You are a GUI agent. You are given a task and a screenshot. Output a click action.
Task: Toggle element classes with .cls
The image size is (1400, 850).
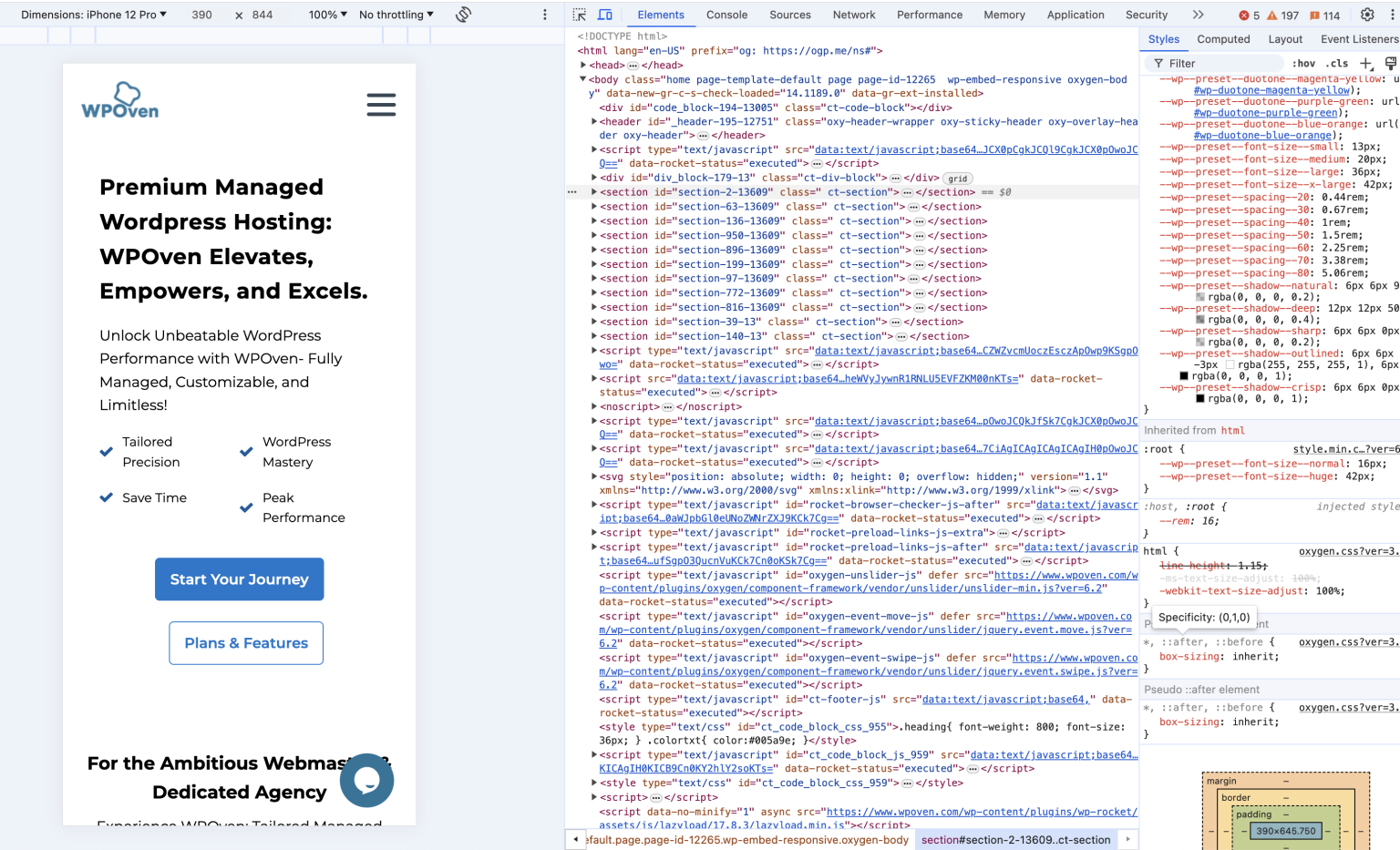click(x=1337, y=63)
